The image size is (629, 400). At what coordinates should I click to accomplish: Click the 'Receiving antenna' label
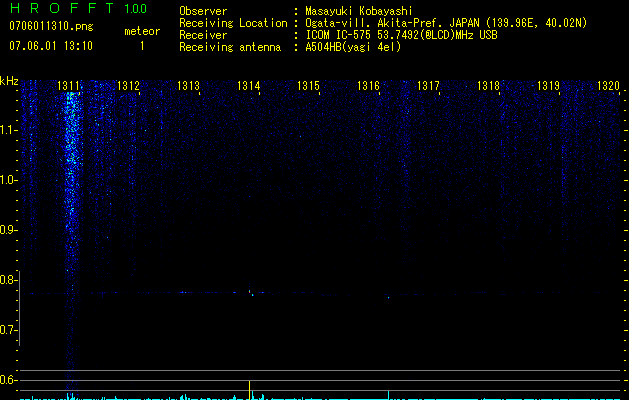230,47
